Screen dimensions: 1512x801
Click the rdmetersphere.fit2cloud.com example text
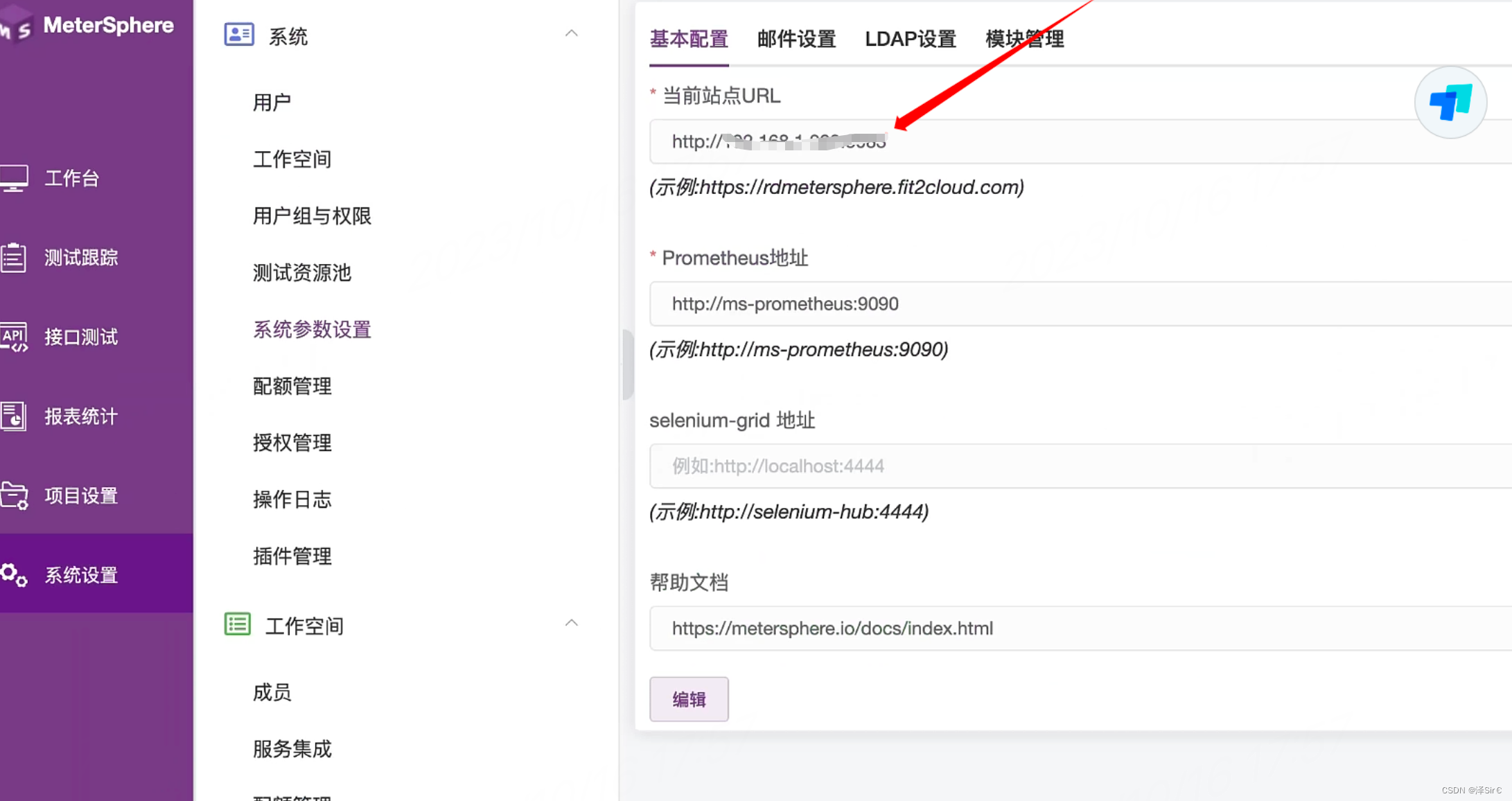click(x=836, y=187)
